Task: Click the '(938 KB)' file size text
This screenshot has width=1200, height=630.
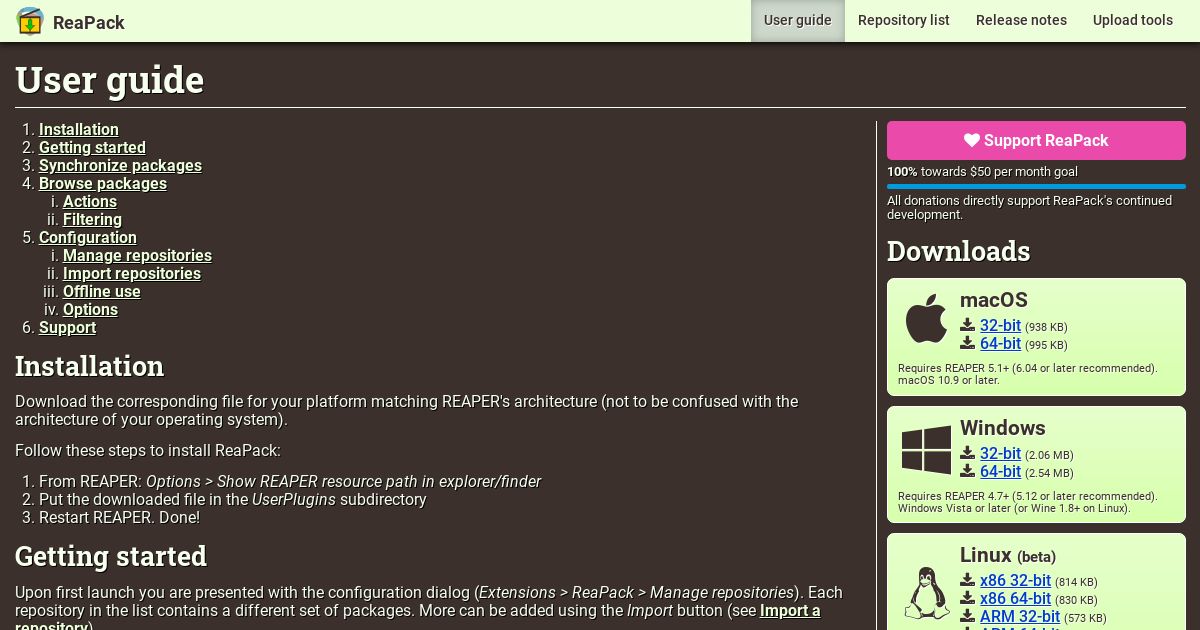Action: pyautogui.click(x=1046, y=327)
